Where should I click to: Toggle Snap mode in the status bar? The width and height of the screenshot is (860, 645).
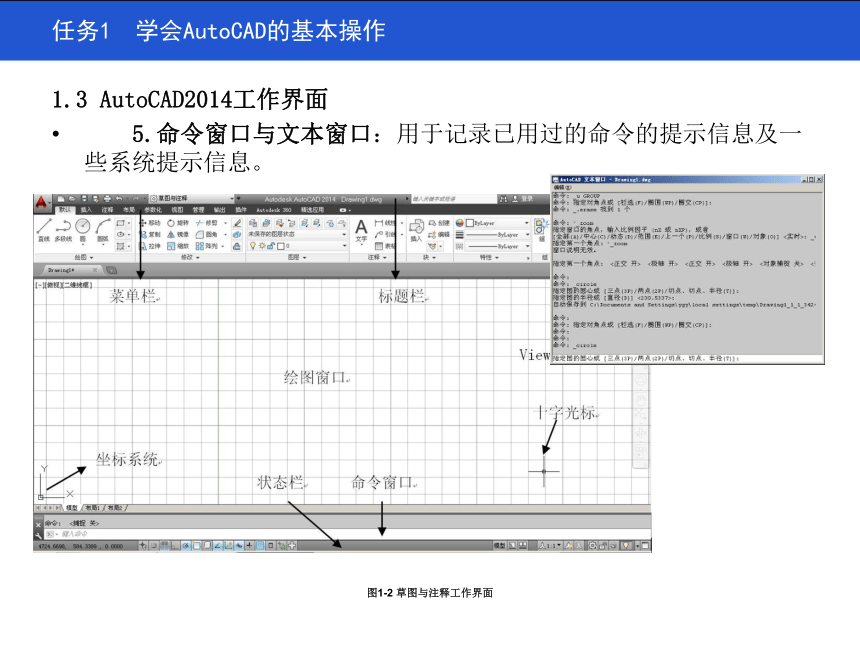155,546
